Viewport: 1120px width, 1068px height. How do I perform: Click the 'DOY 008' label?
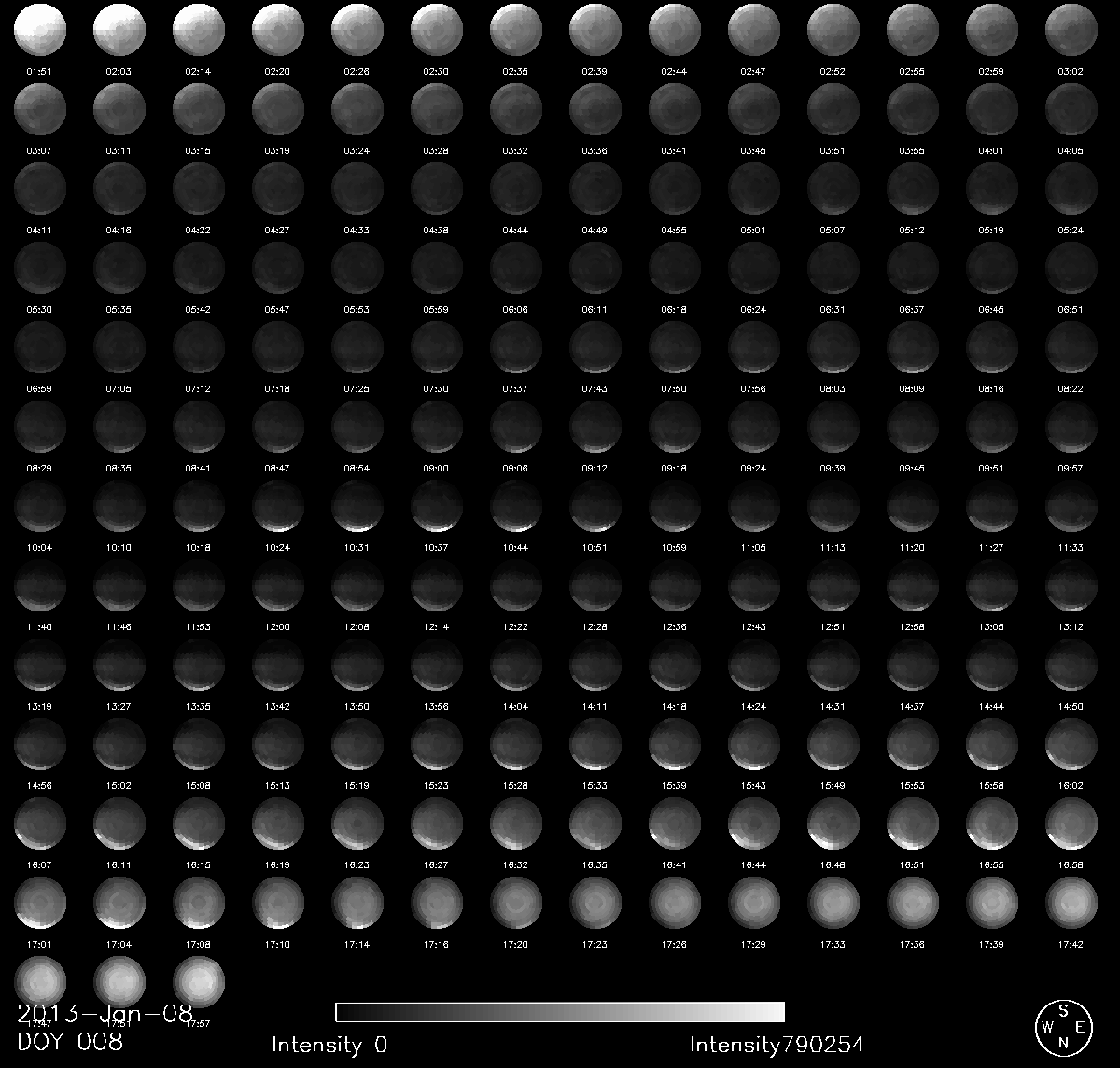pos(70,1042)
